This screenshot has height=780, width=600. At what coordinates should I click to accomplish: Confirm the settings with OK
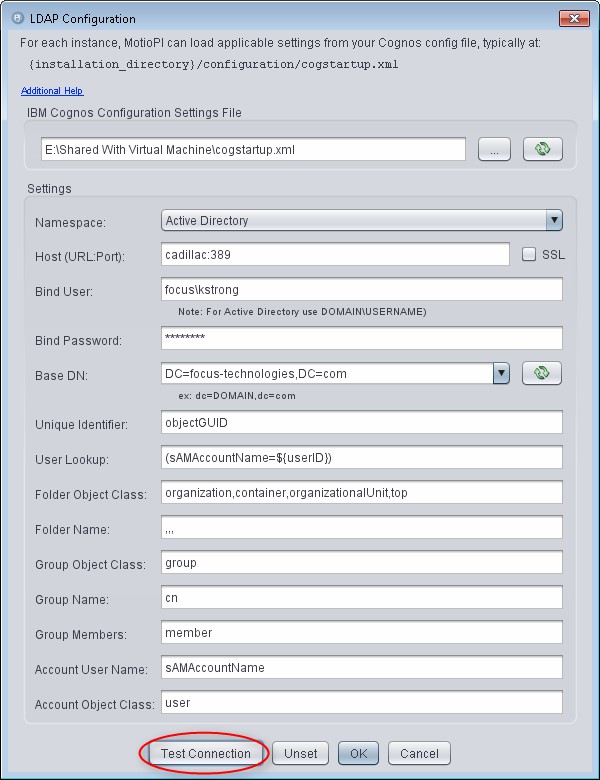(x=358, y=753)
